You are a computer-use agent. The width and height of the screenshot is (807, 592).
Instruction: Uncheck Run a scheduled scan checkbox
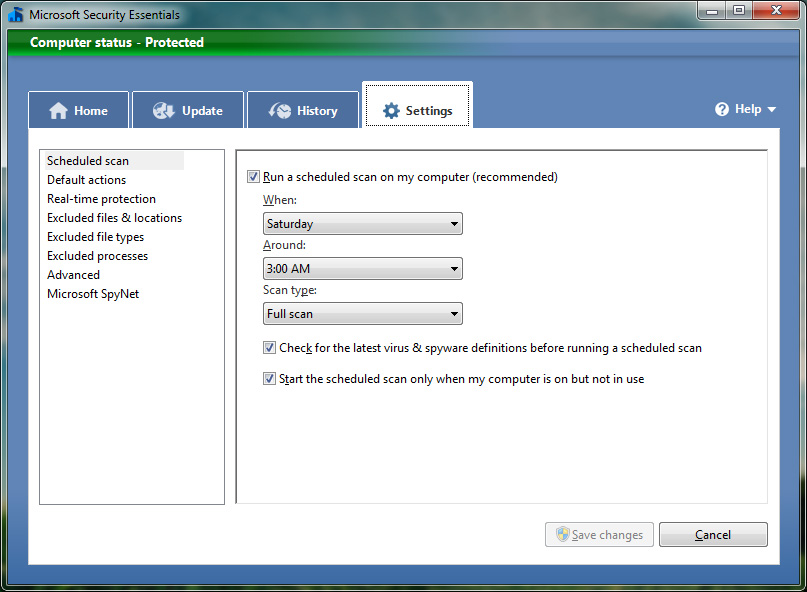[253, 177]
